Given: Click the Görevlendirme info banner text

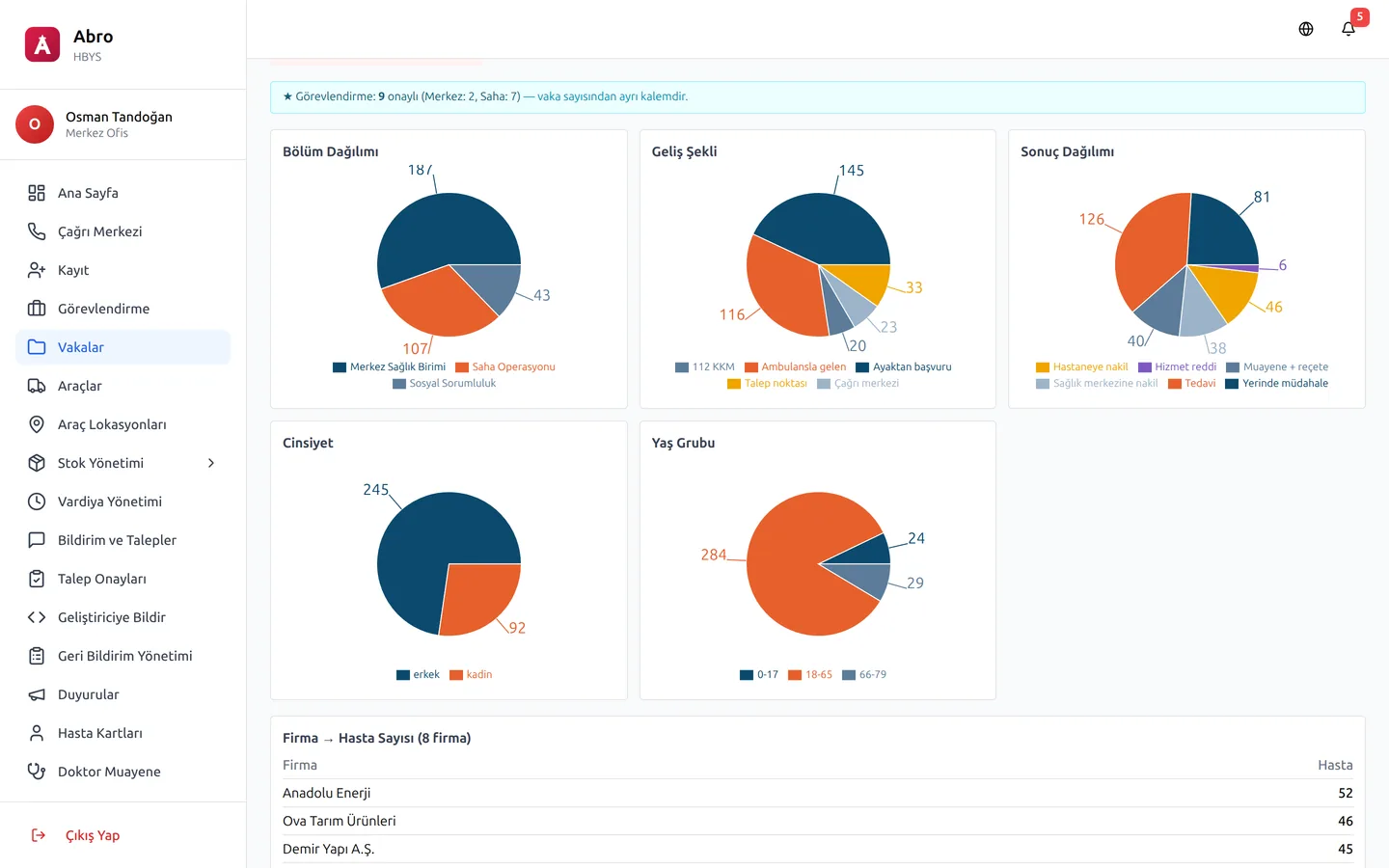Looking at the screenshot, I should click(485, 96).
